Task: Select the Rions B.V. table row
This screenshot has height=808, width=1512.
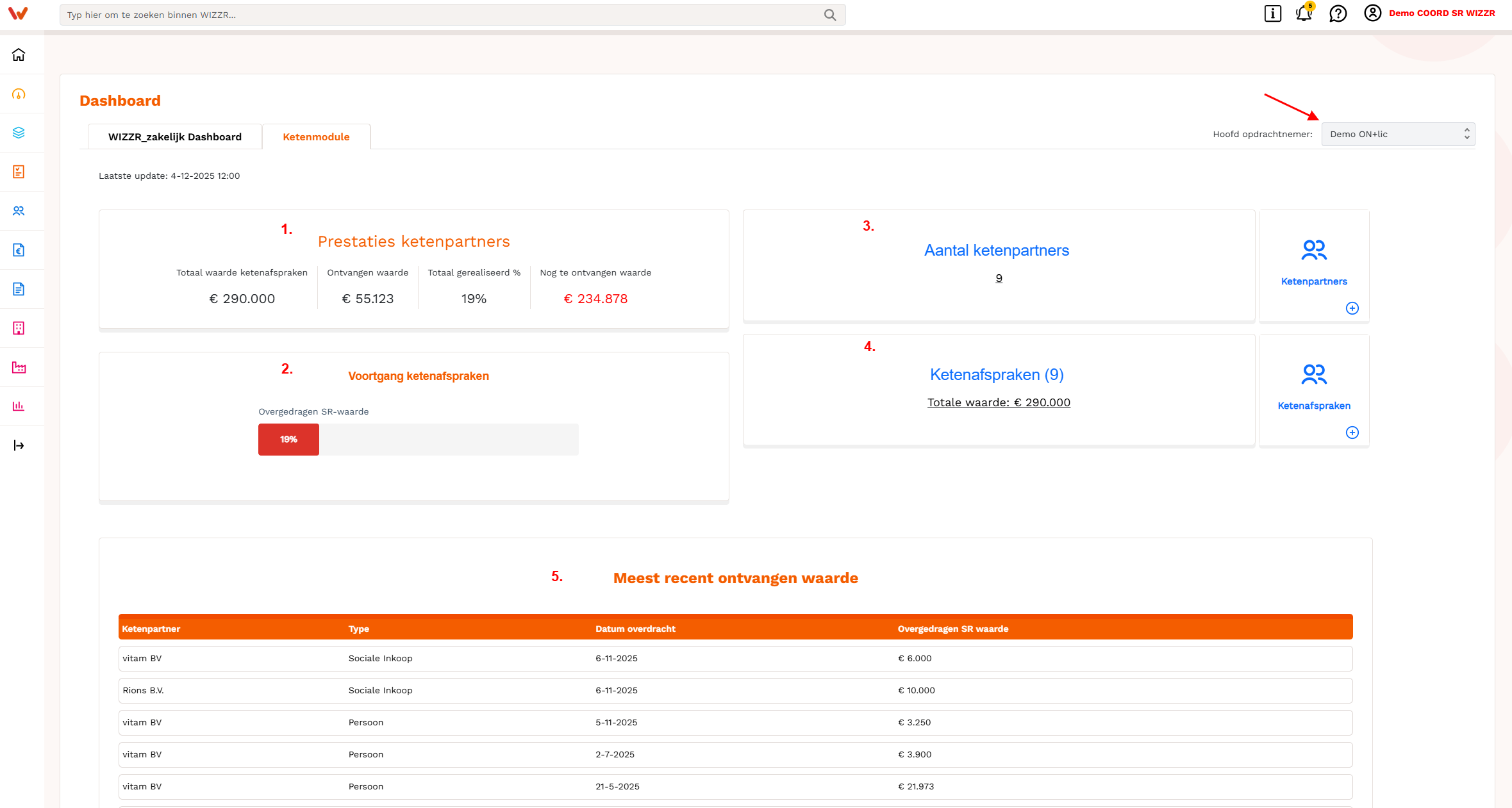Action: pyautogui.click(x=735, y=691)
